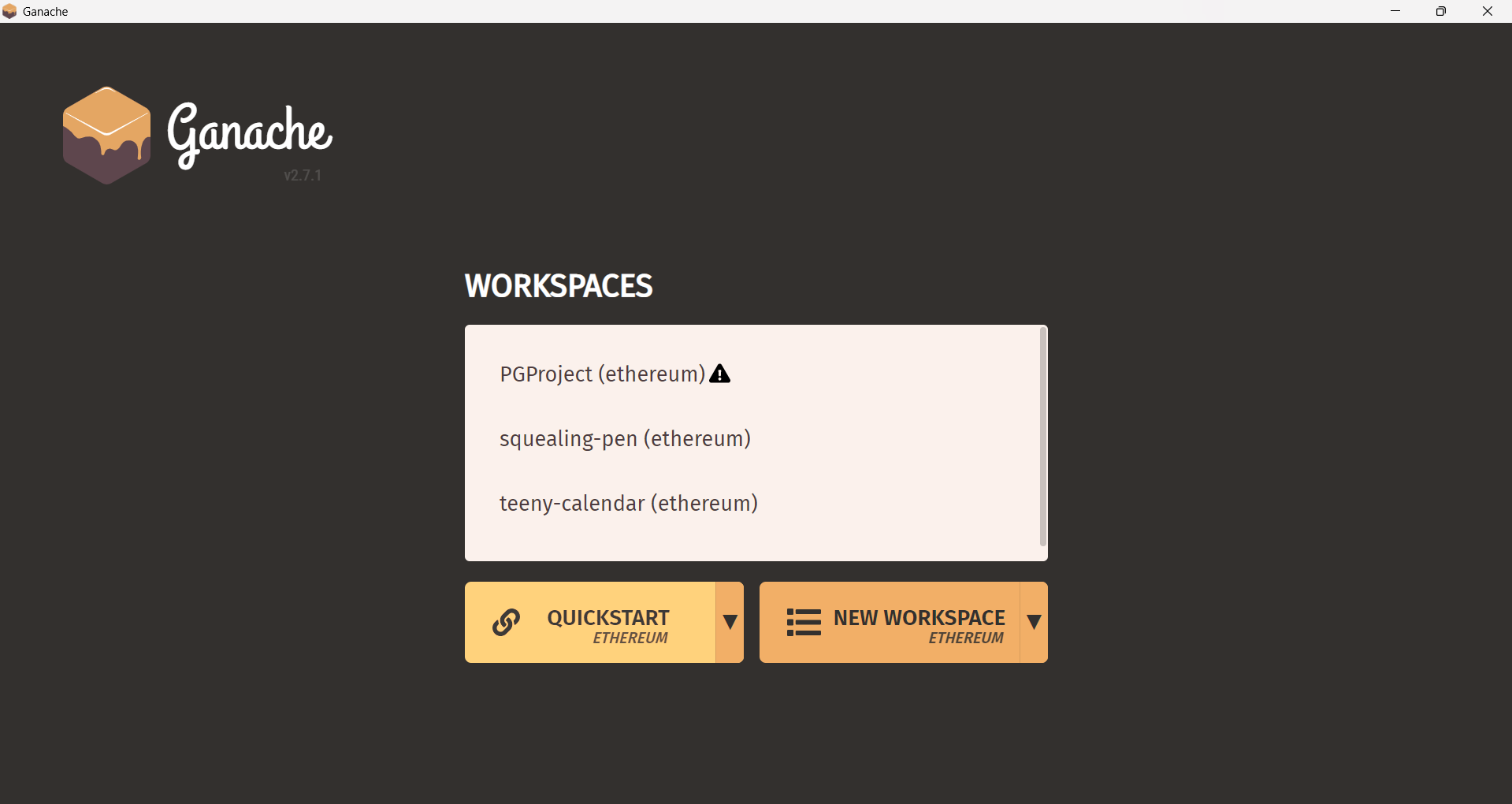1512x804 pixels.
Task: Close the Ganache window
Action: 1488,11
